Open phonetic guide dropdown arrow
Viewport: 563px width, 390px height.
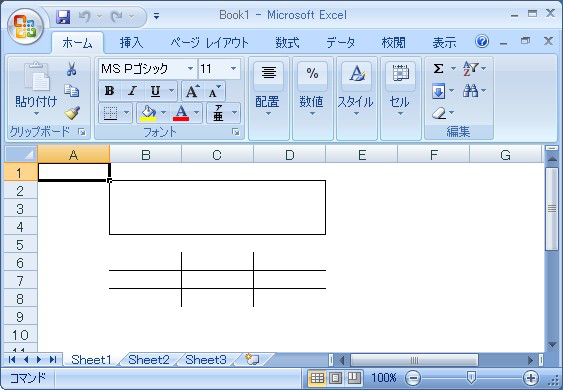coord(234,113)
